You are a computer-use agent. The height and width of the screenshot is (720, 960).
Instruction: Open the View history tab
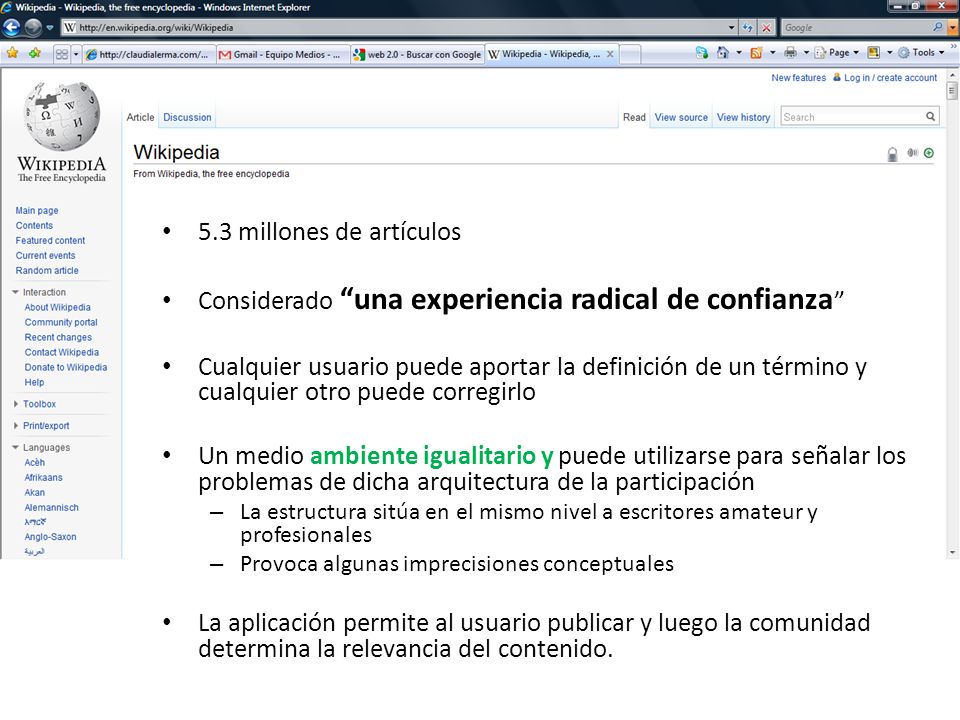pos(743,117)
